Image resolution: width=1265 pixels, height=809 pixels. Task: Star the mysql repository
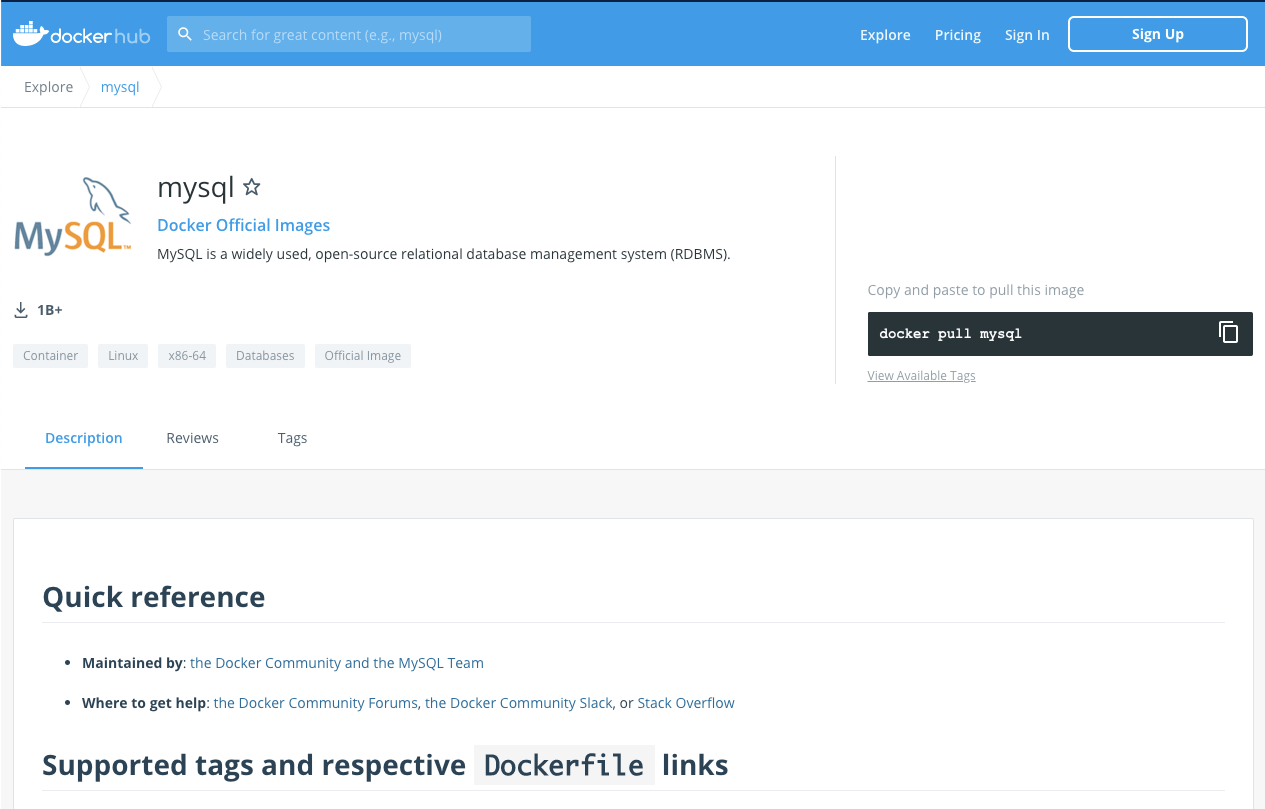252,187
